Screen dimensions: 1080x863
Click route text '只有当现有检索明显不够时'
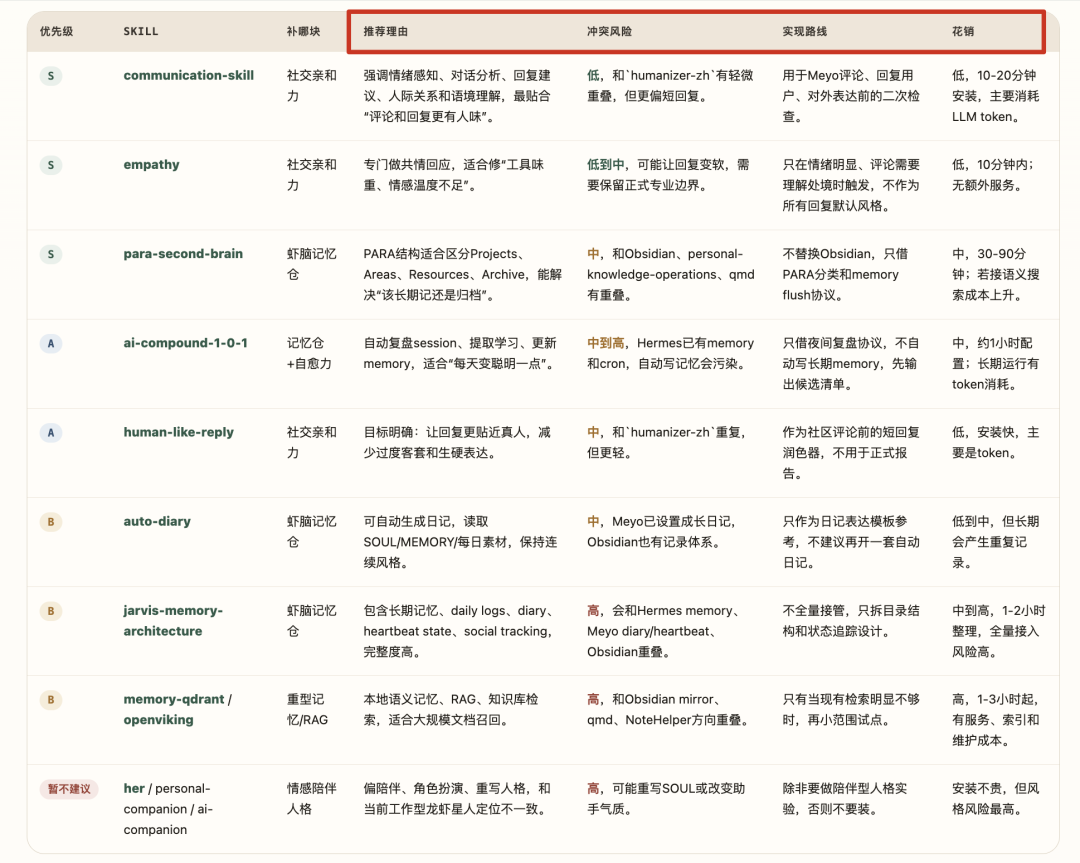tap(851, 709)
